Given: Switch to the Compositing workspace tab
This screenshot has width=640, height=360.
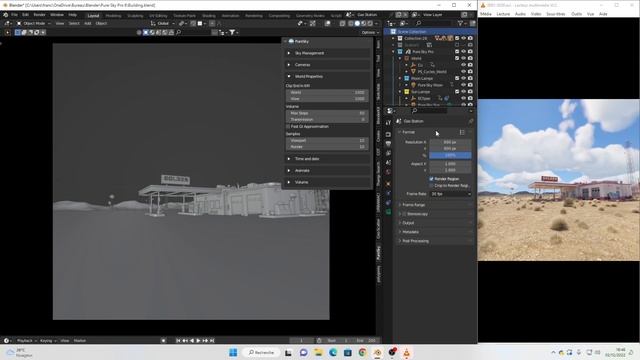Looking at the screenshot, I should pos(279,16).
